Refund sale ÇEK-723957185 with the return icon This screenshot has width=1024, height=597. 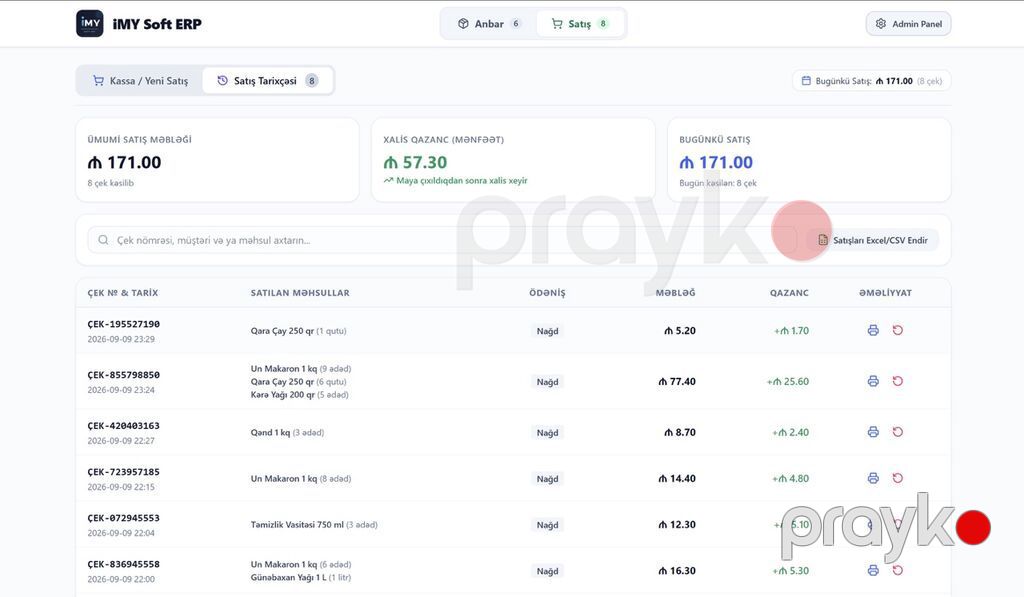(898, 478)
